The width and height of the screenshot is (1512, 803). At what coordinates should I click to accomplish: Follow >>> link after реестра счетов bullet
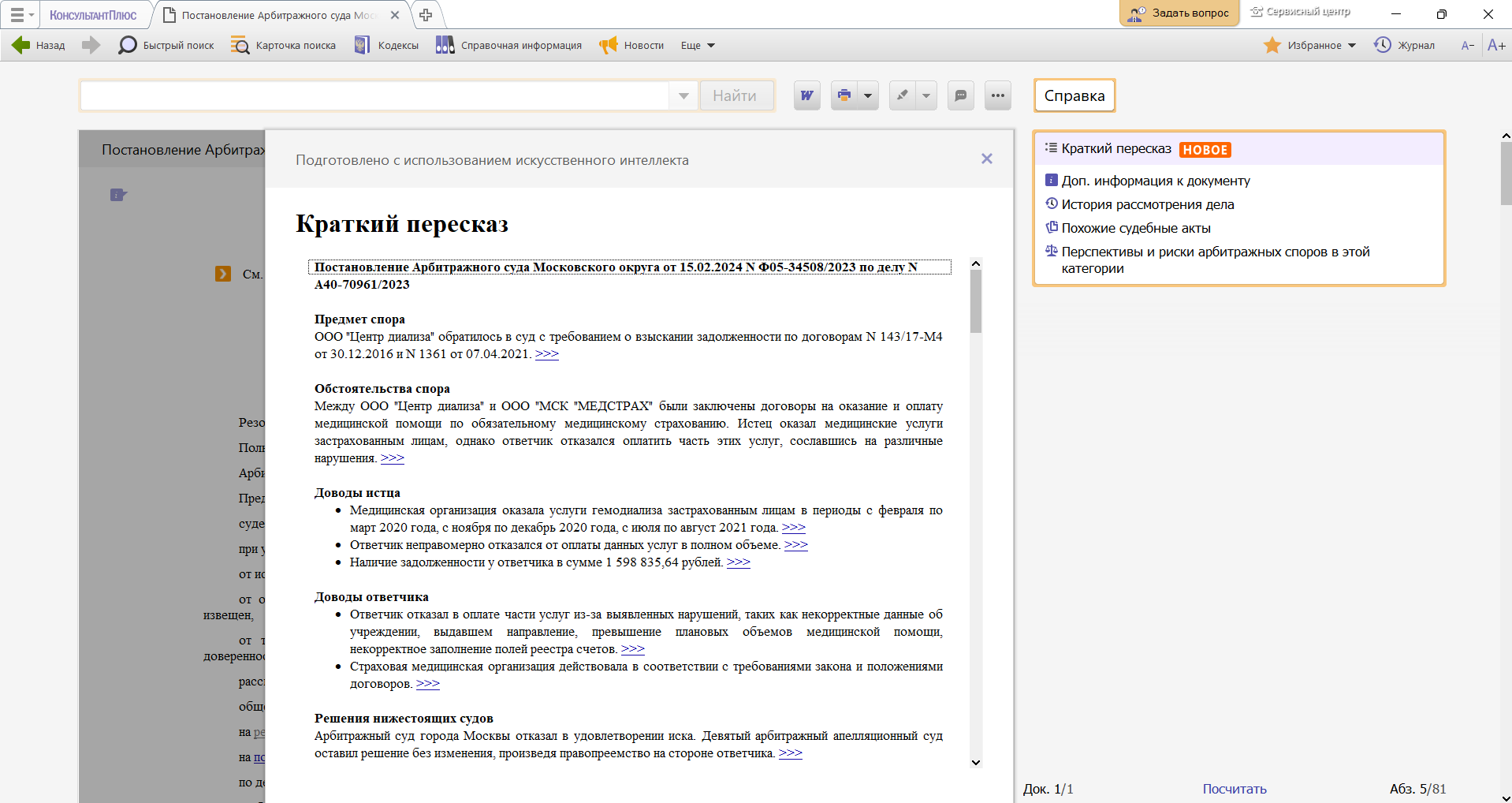point(633,649)
